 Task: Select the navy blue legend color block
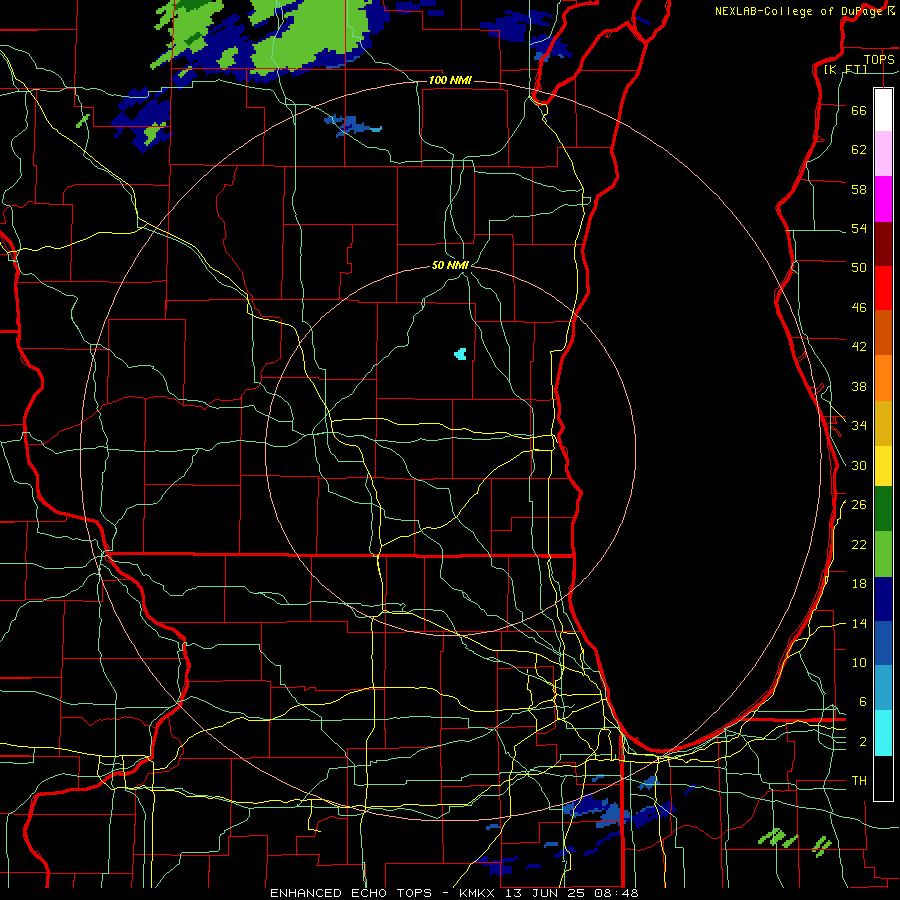click(883, 599)
